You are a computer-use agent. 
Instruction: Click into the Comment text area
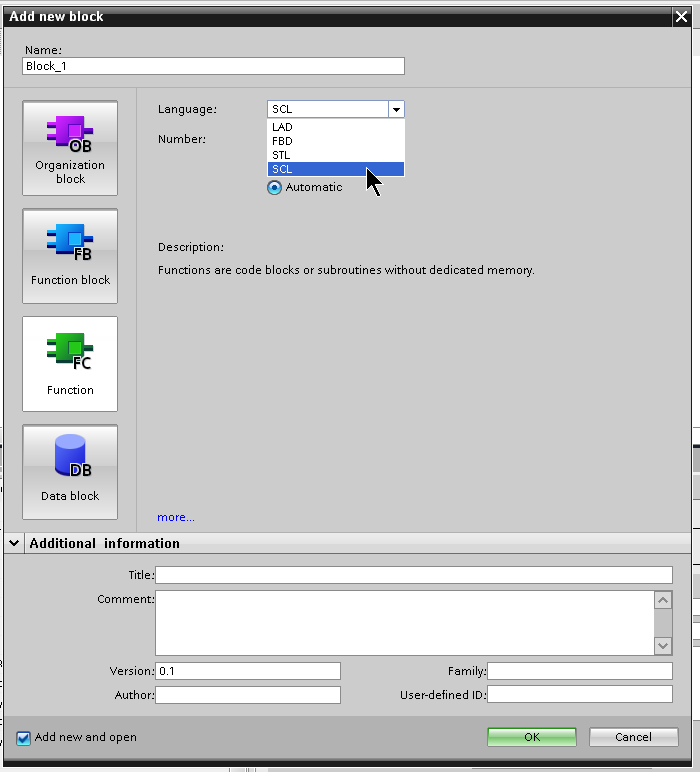(405, 623)
